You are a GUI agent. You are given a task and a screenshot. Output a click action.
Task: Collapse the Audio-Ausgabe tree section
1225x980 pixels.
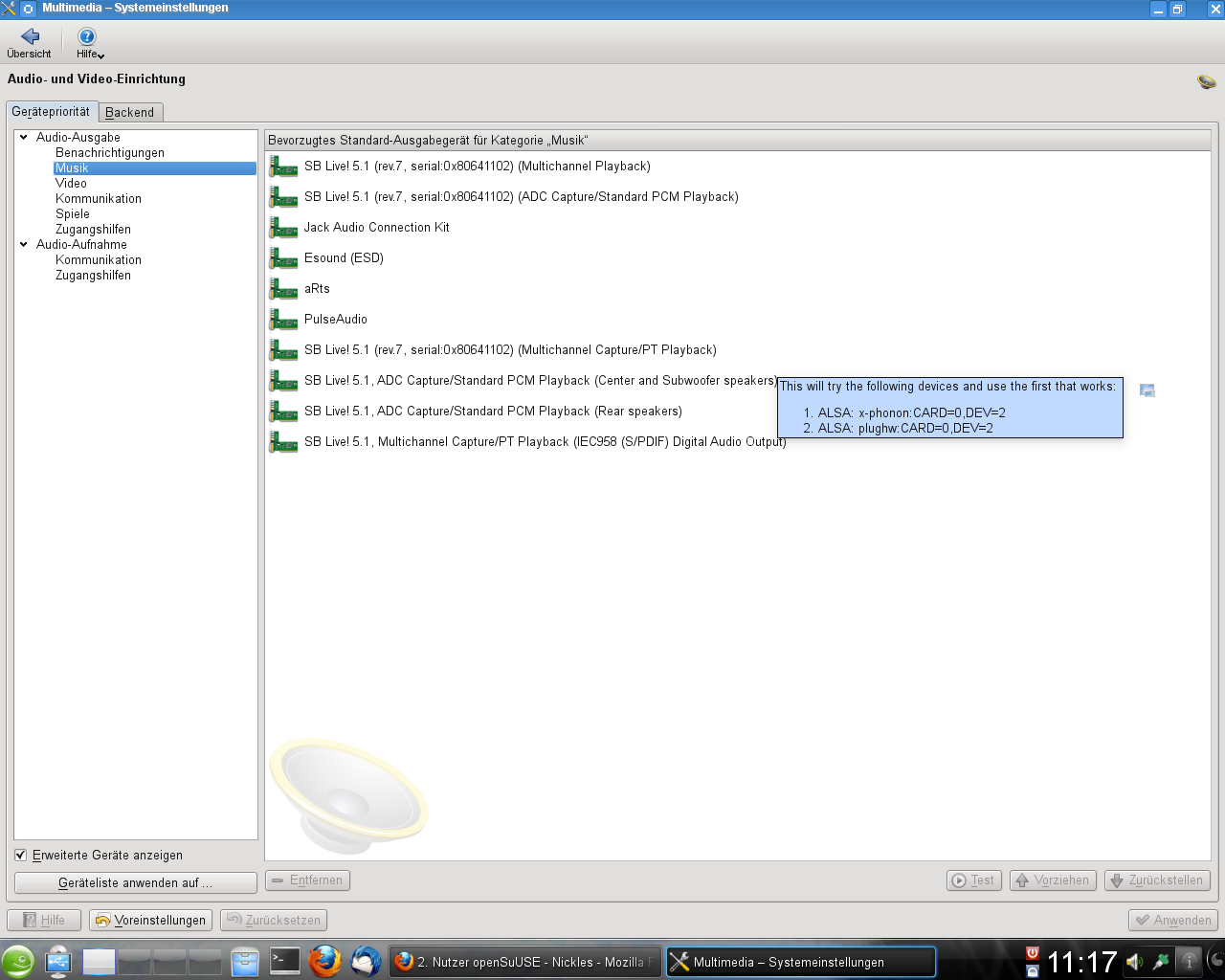tap(24, 138)
